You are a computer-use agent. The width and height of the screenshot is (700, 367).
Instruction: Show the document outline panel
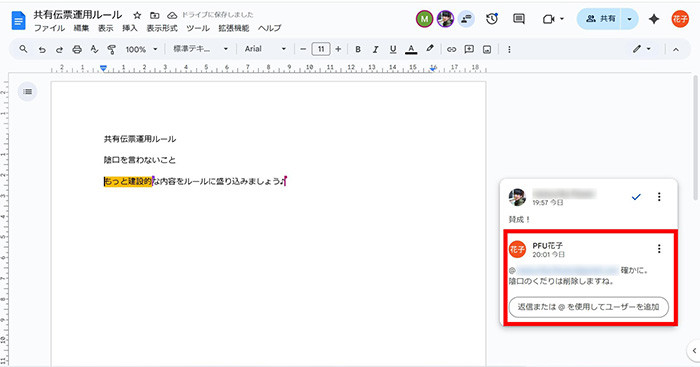(x=27, y=92)
